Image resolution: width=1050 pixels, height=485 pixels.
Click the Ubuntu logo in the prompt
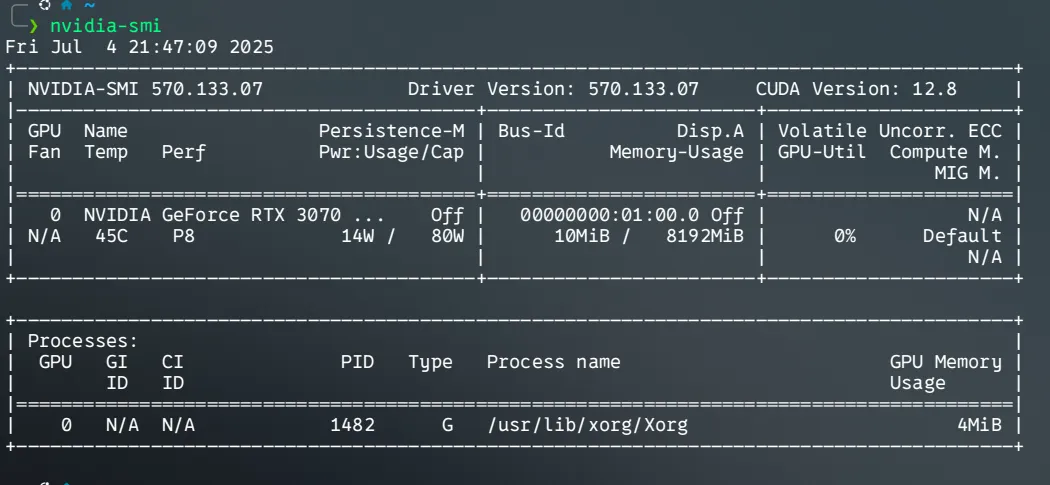46,7
